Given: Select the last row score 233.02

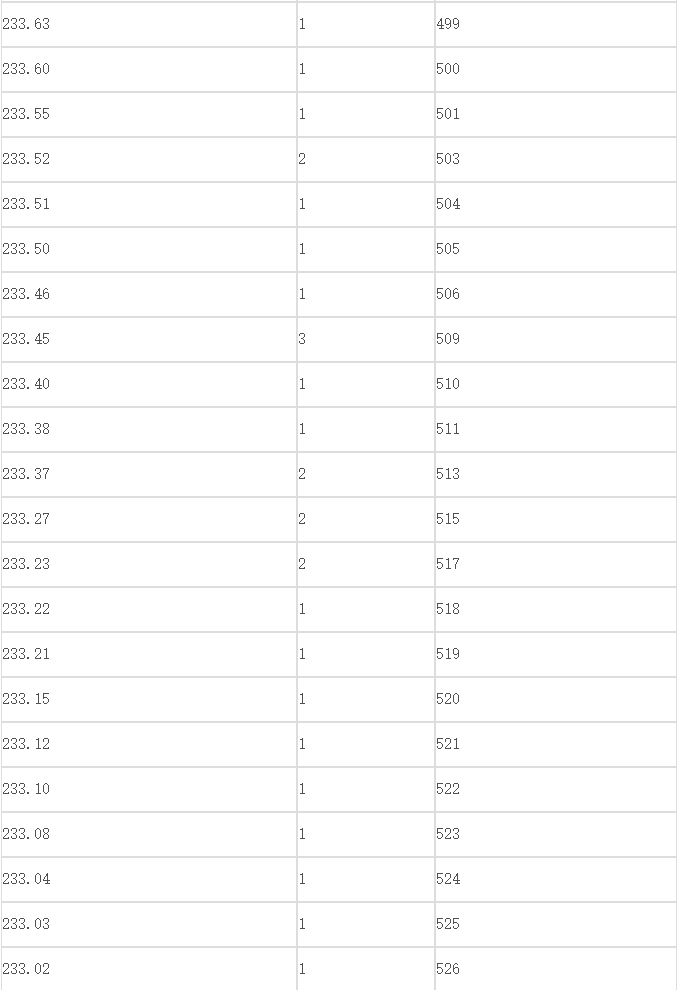Looking at the screenshot, I should pyautogui.click(x=149, y=969).
